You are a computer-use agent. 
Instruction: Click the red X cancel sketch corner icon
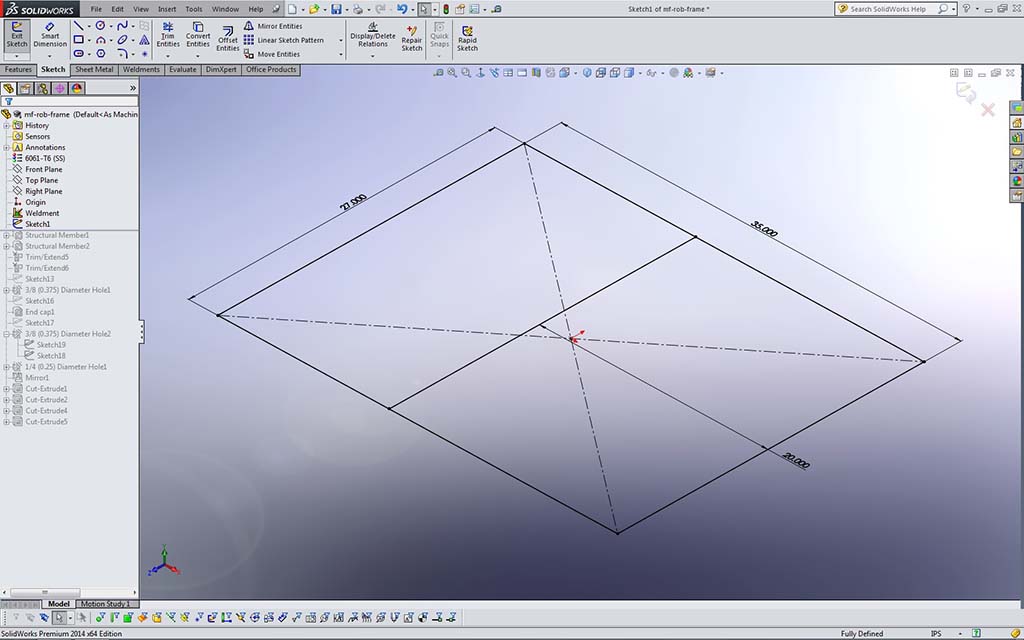pos(988,110)
